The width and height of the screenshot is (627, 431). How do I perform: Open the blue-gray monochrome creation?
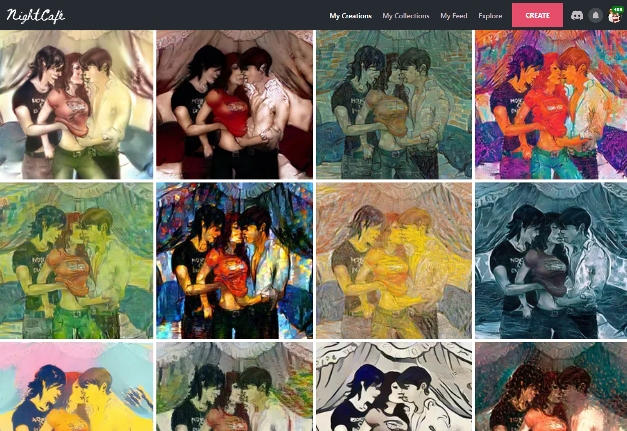point(551,261)
